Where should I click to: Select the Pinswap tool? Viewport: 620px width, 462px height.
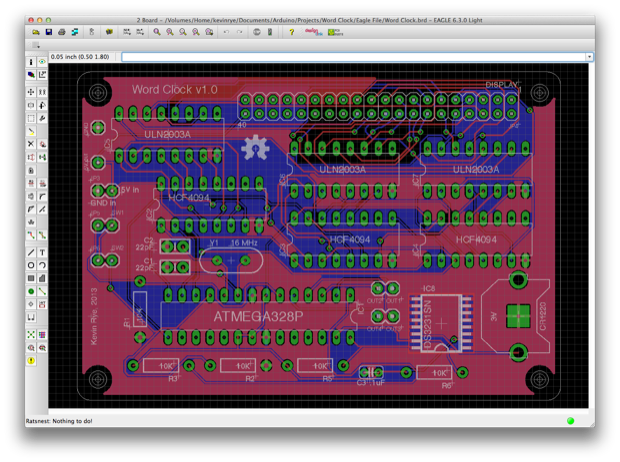[31, 157]
